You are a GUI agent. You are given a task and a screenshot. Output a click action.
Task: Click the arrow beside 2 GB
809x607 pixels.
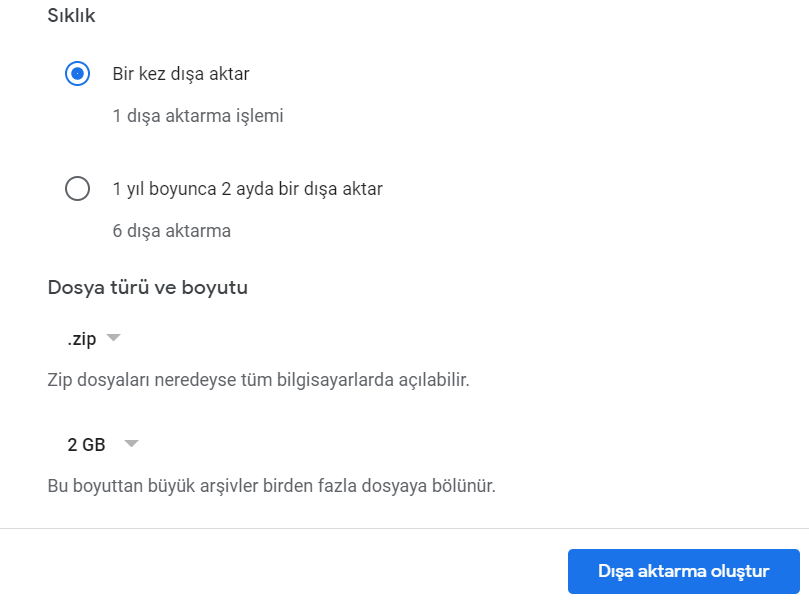(x=131, y=444)
